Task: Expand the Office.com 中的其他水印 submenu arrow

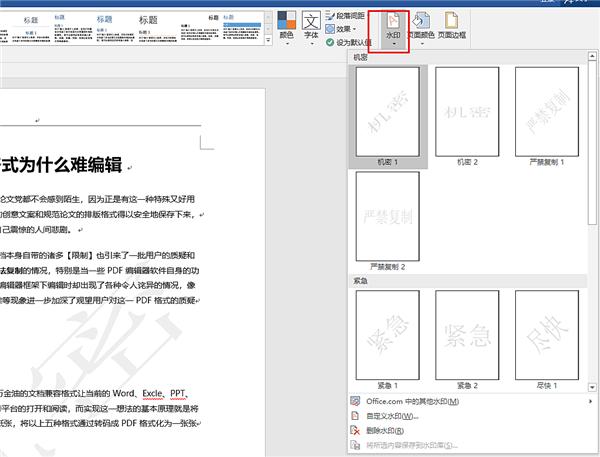Action: (x=591, y=401)
